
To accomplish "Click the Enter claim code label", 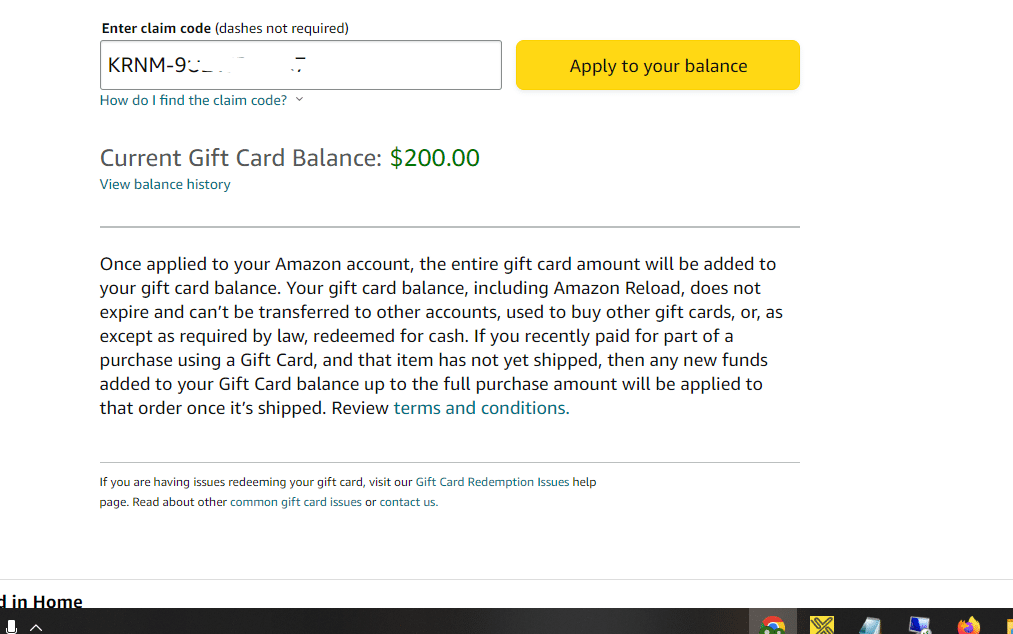I will tap(156, 28).
